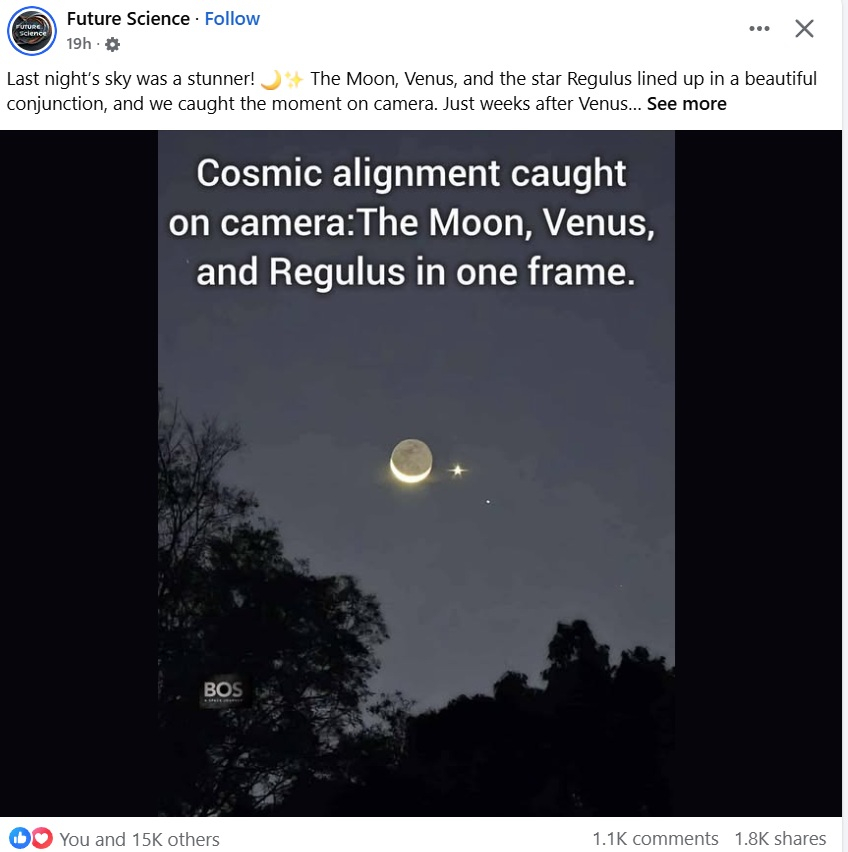The height and width of the screenshot is (852, 848).
Task: View the 1.8K shares list
Action: click(780, 838)
